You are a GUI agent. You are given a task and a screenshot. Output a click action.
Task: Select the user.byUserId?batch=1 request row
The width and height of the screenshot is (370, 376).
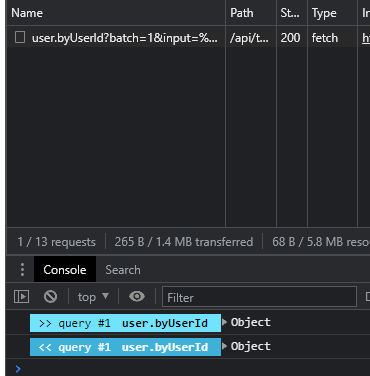point(188,37)
